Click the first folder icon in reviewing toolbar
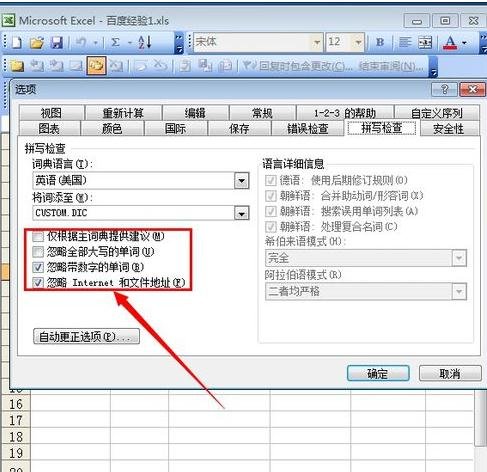The width and height of the screenshot is (487, 472). 17,66
